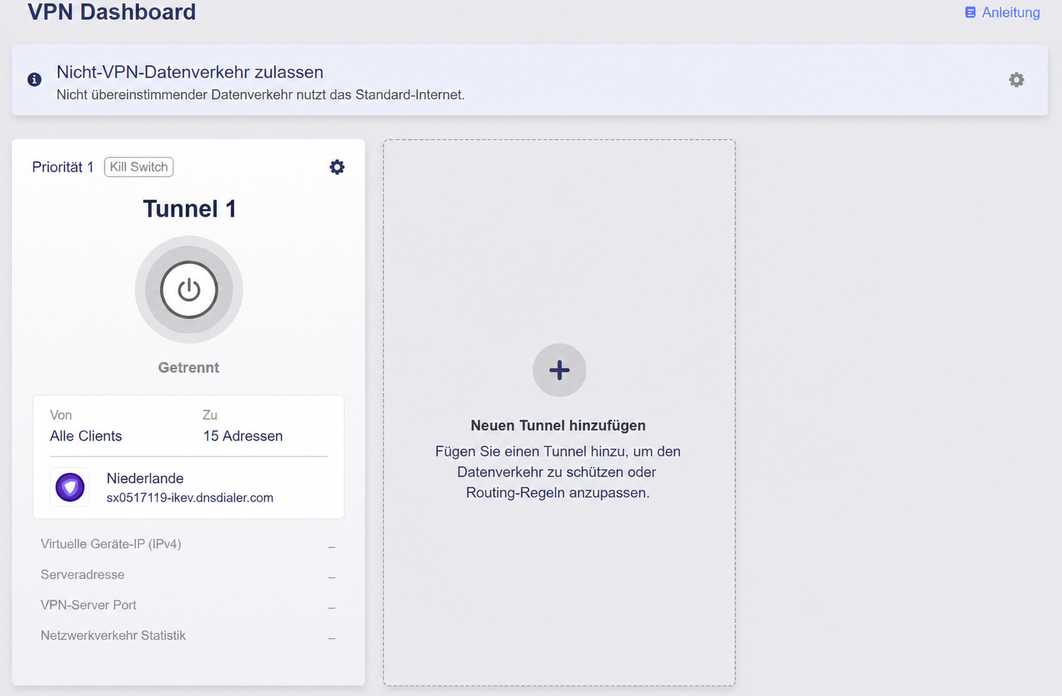1062x696 pixels.
Task: Click the tunnel description text about Routing-Regeln
Action: click(x=558, y=472)
